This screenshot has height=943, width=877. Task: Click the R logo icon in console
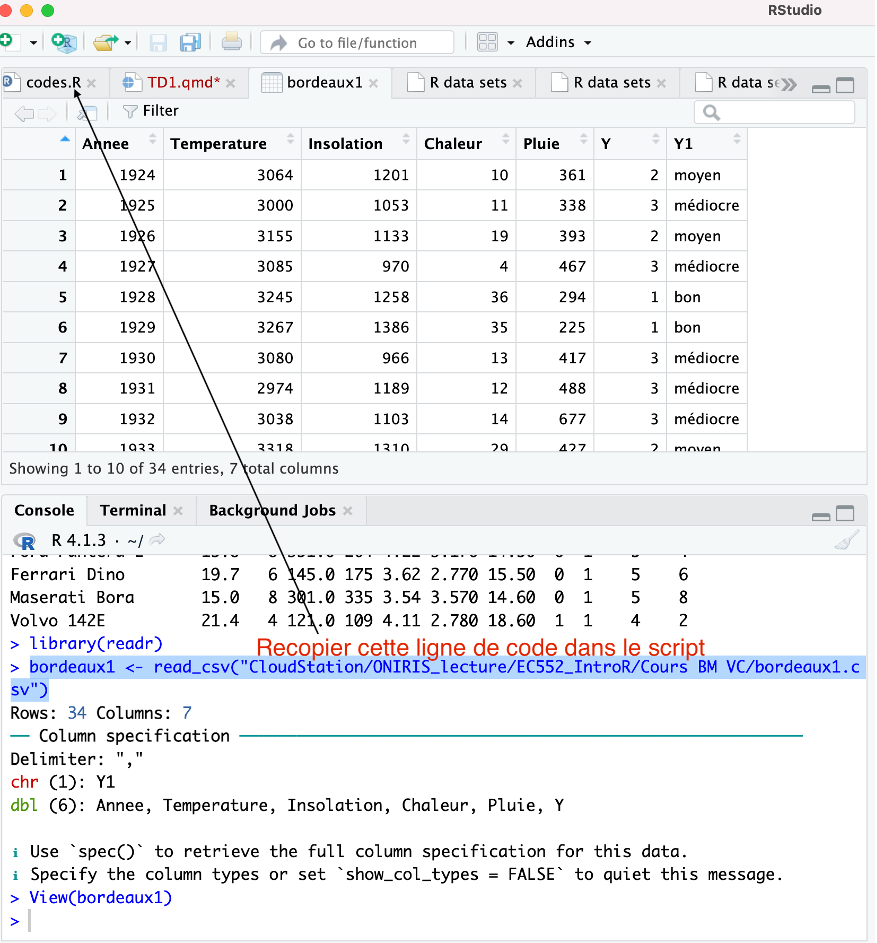point(25,541)
